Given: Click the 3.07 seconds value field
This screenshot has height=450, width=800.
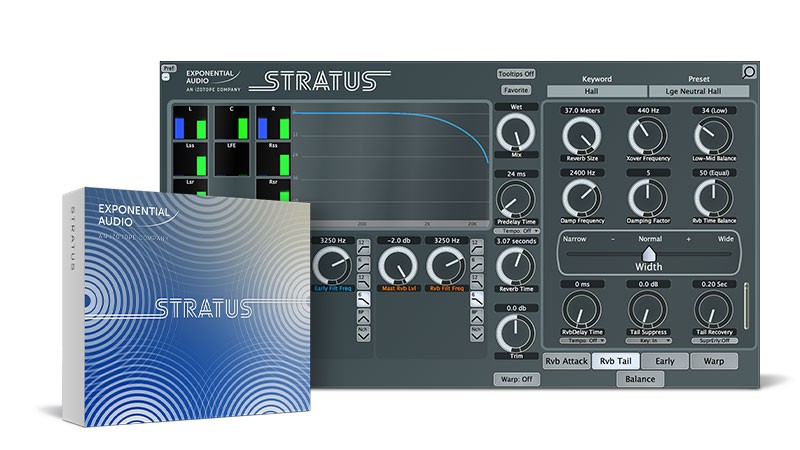Looking at the screenshot, I should click(x=516, y=241).
